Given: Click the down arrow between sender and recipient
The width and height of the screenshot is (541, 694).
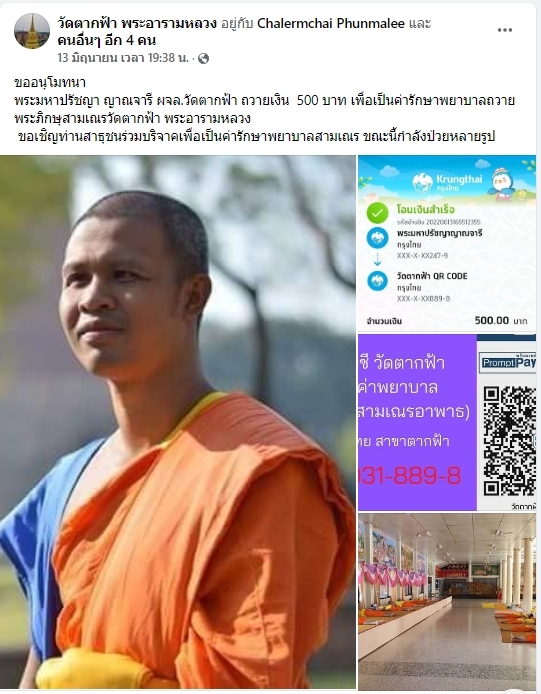Looking at the screenshot, I should 377,259.
